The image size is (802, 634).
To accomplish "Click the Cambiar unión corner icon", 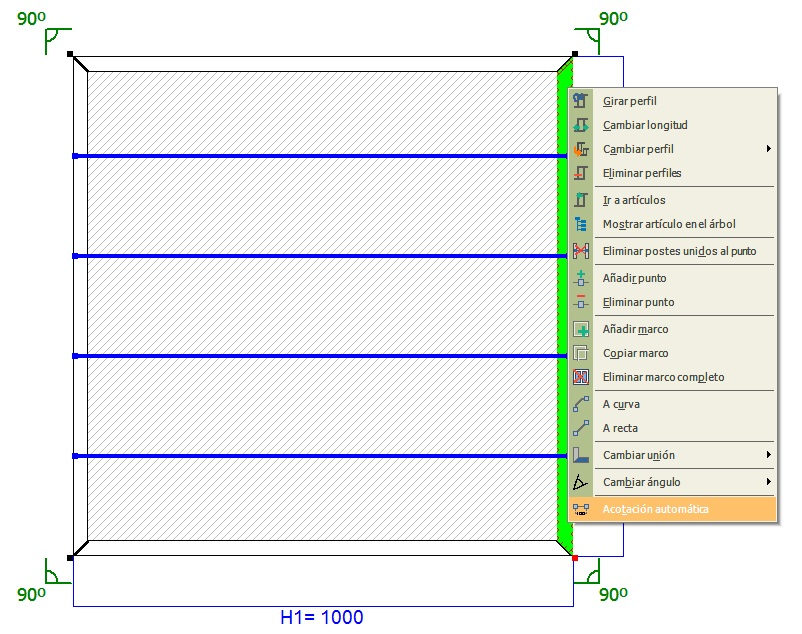I will 581,455.
